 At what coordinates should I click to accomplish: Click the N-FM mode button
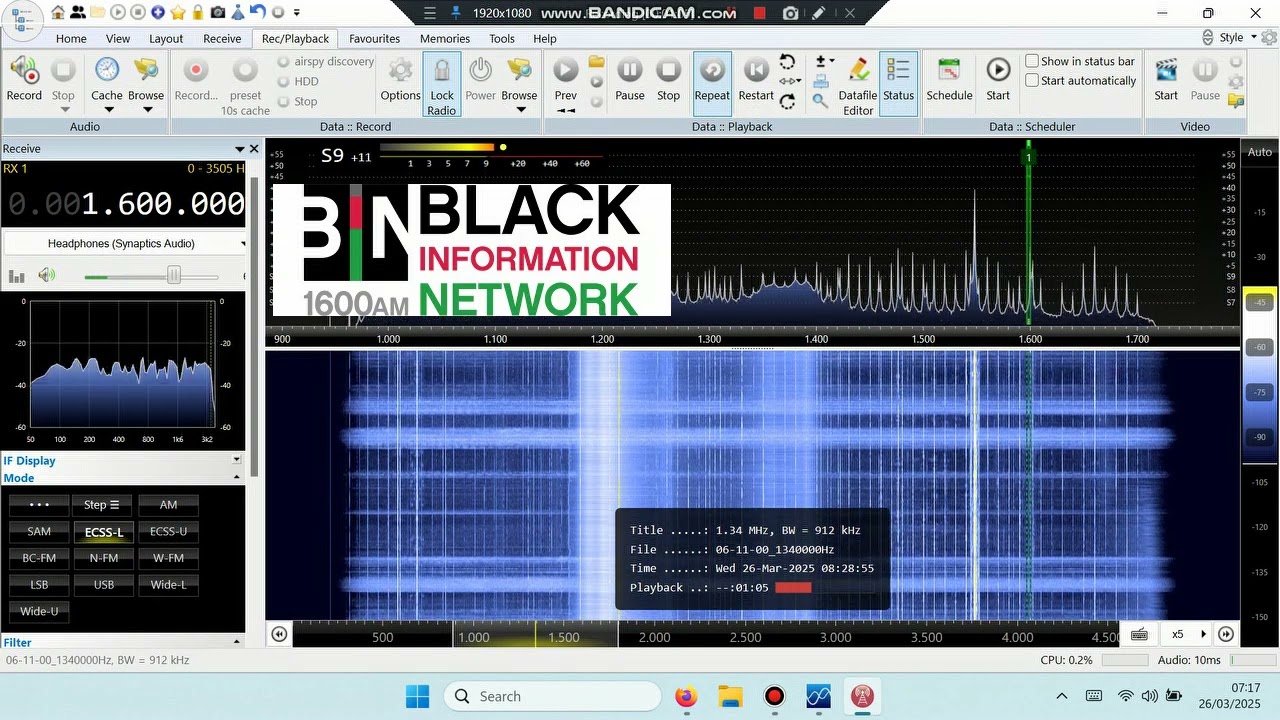[x=104, y=558]
